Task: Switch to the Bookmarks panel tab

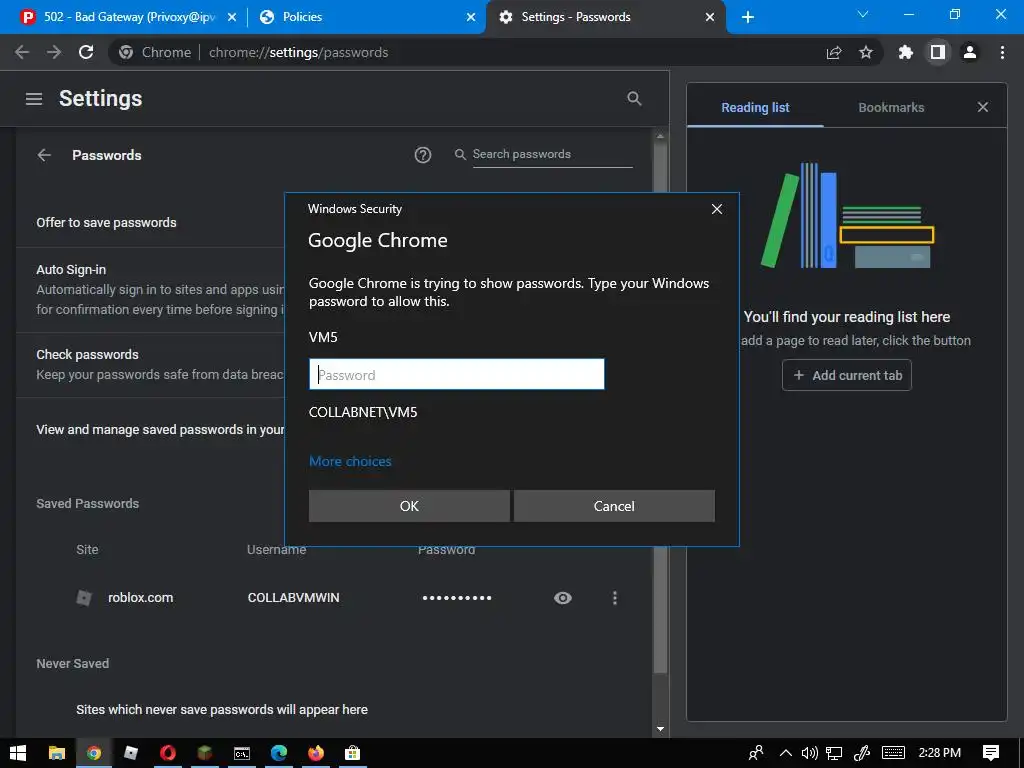Action: point(891,107)
